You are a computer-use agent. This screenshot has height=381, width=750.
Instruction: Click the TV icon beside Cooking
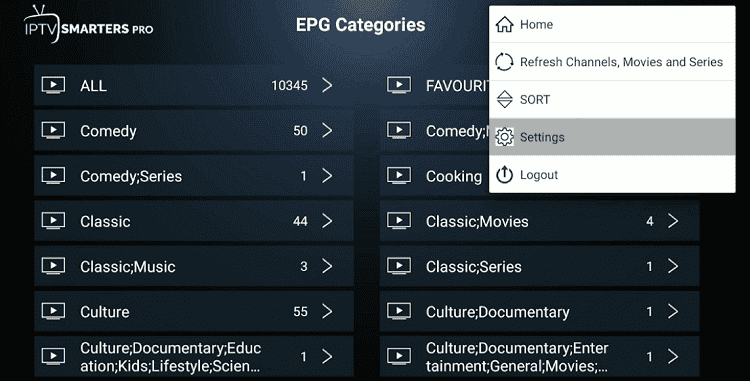pos(399,176)
